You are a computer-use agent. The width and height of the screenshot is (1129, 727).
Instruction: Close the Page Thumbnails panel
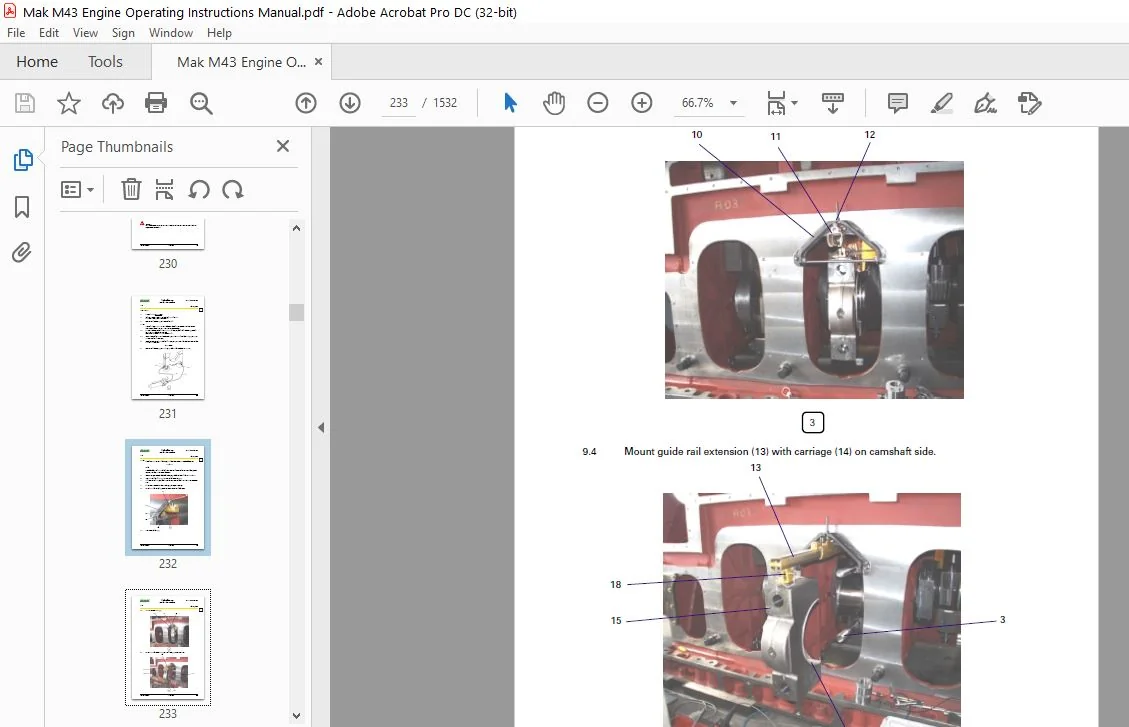coord(283,146)
